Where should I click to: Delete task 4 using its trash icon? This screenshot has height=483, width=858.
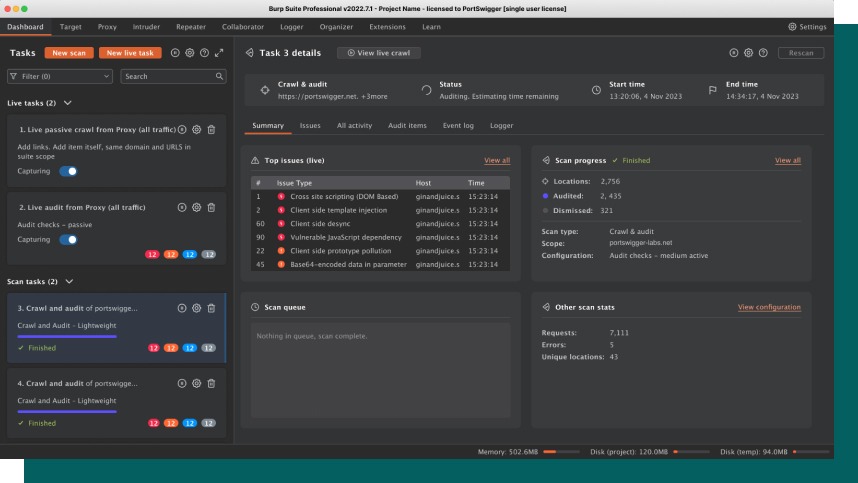coord(211,383)
